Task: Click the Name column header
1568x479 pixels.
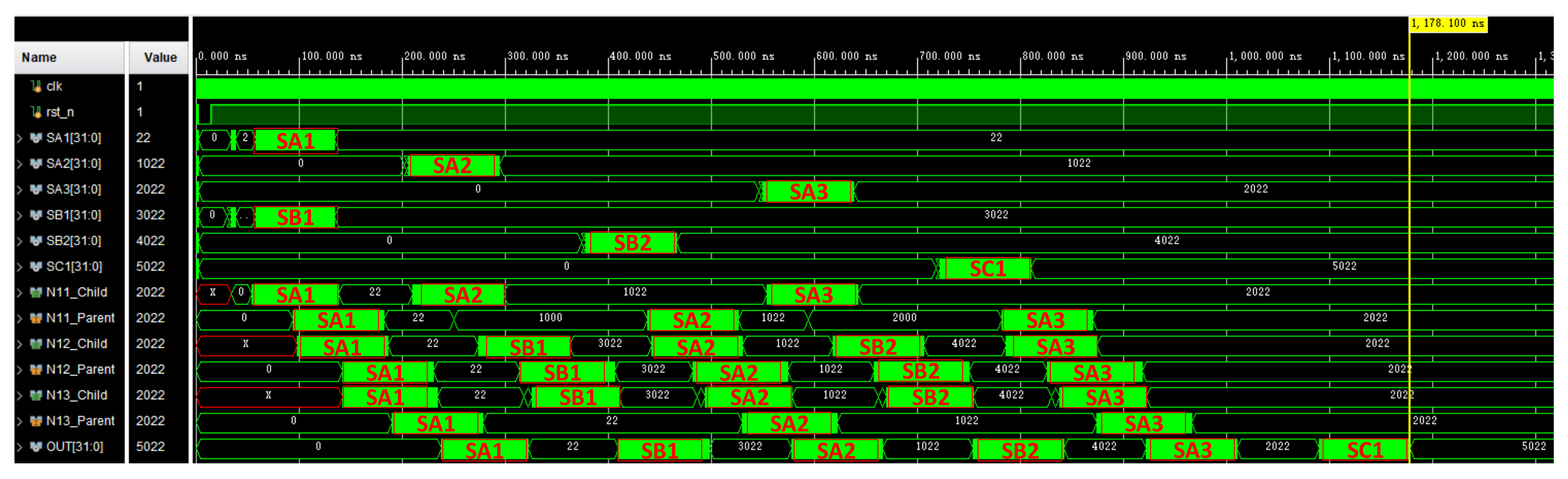Action: (39, 58)
